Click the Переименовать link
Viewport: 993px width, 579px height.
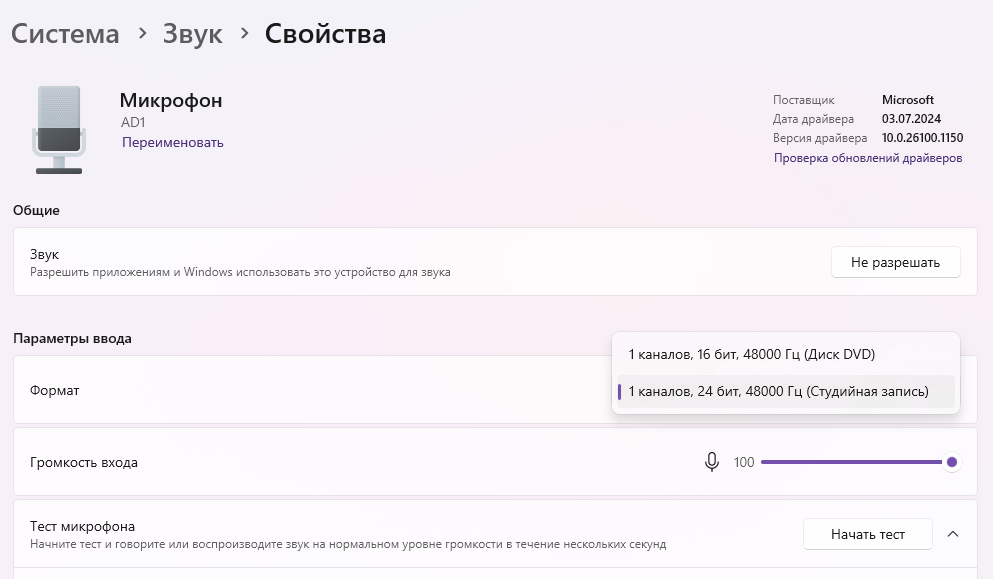(x=173, y=142)
